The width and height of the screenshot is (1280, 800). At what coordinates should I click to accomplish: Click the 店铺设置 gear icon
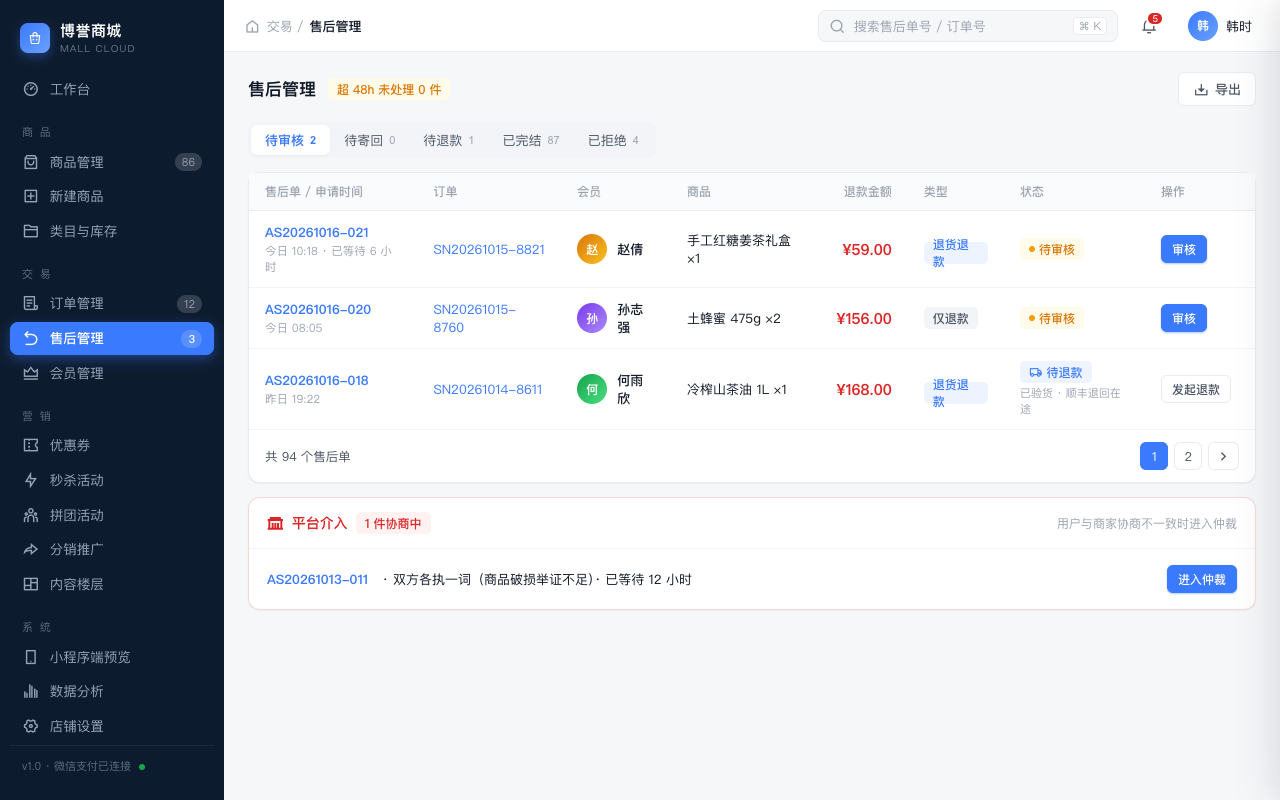(x=31, y=726)
